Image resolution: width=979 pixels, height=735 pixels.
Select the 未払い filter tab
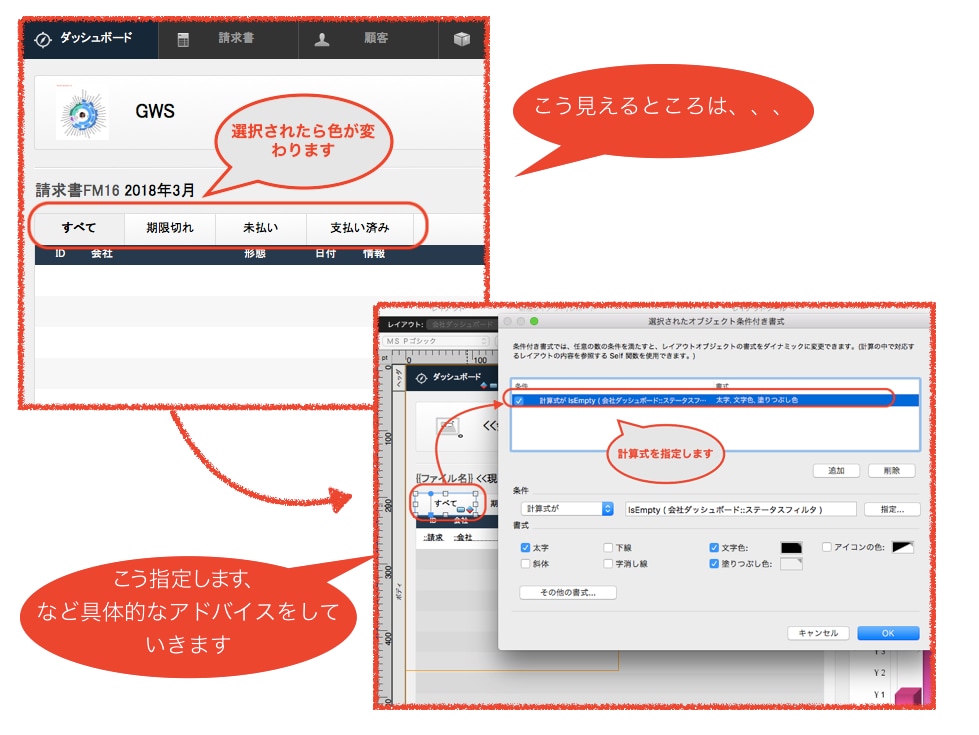point(260,228)
